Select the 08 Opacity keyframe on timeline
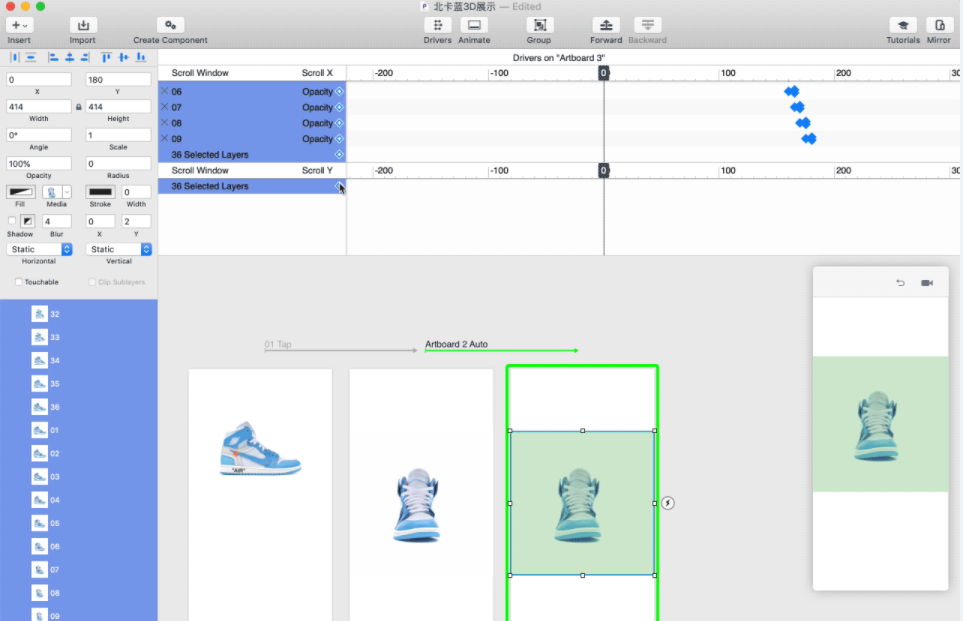Image resolution: width=963 pixels, height=621 pixels. (803, 123)
